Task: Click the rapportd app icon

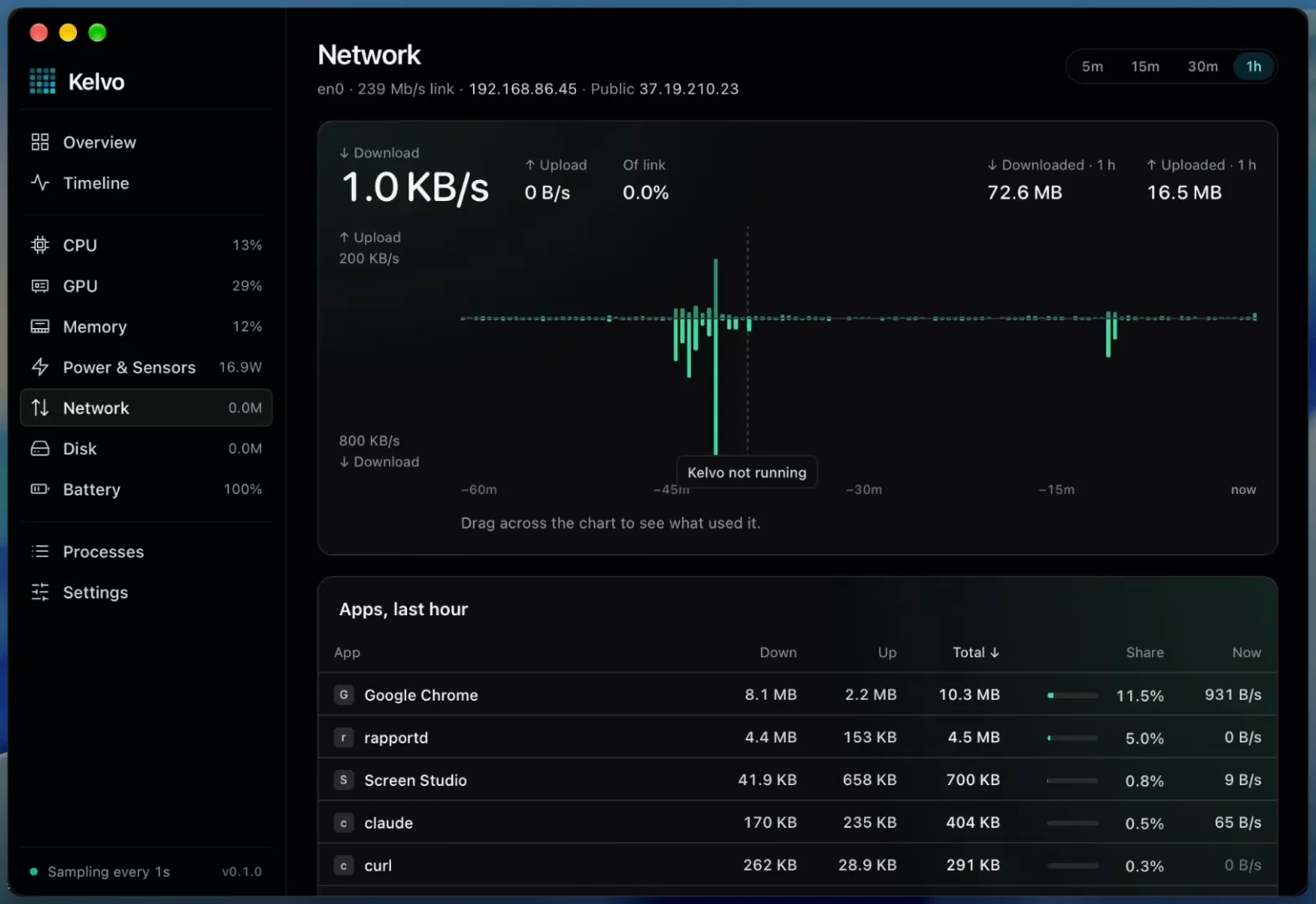Action: [x=344, y=737]
